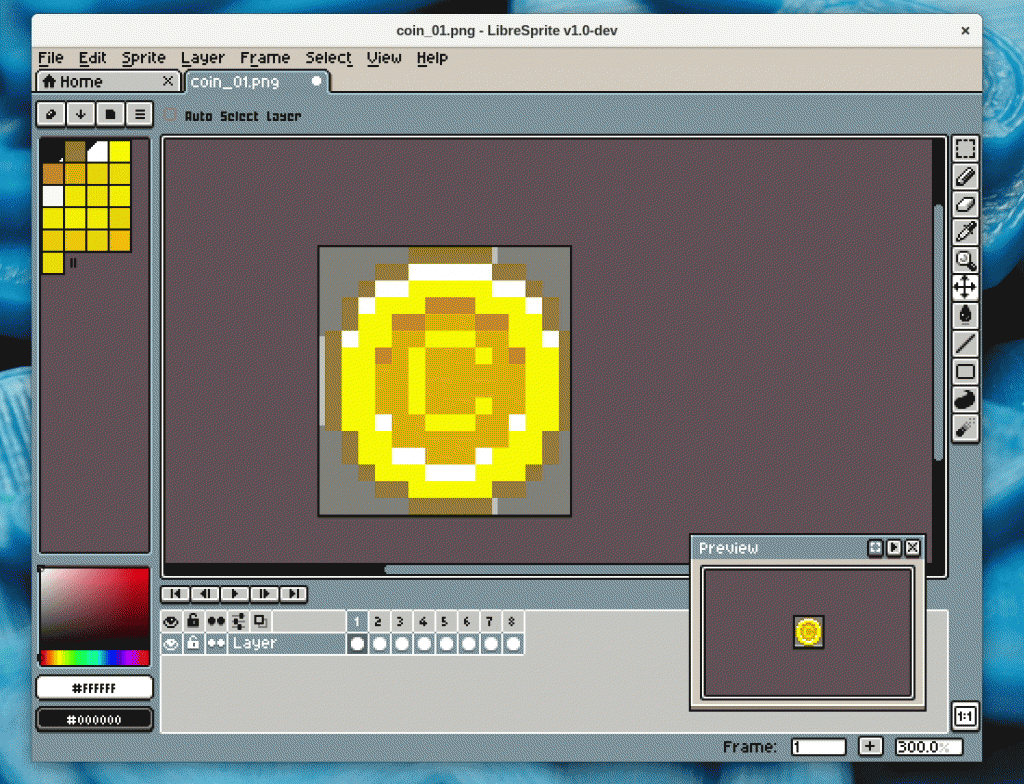Screen dimensions: 1024x784
Task: Select the Rectangular Marquee tool
Action: click(965, 148)
